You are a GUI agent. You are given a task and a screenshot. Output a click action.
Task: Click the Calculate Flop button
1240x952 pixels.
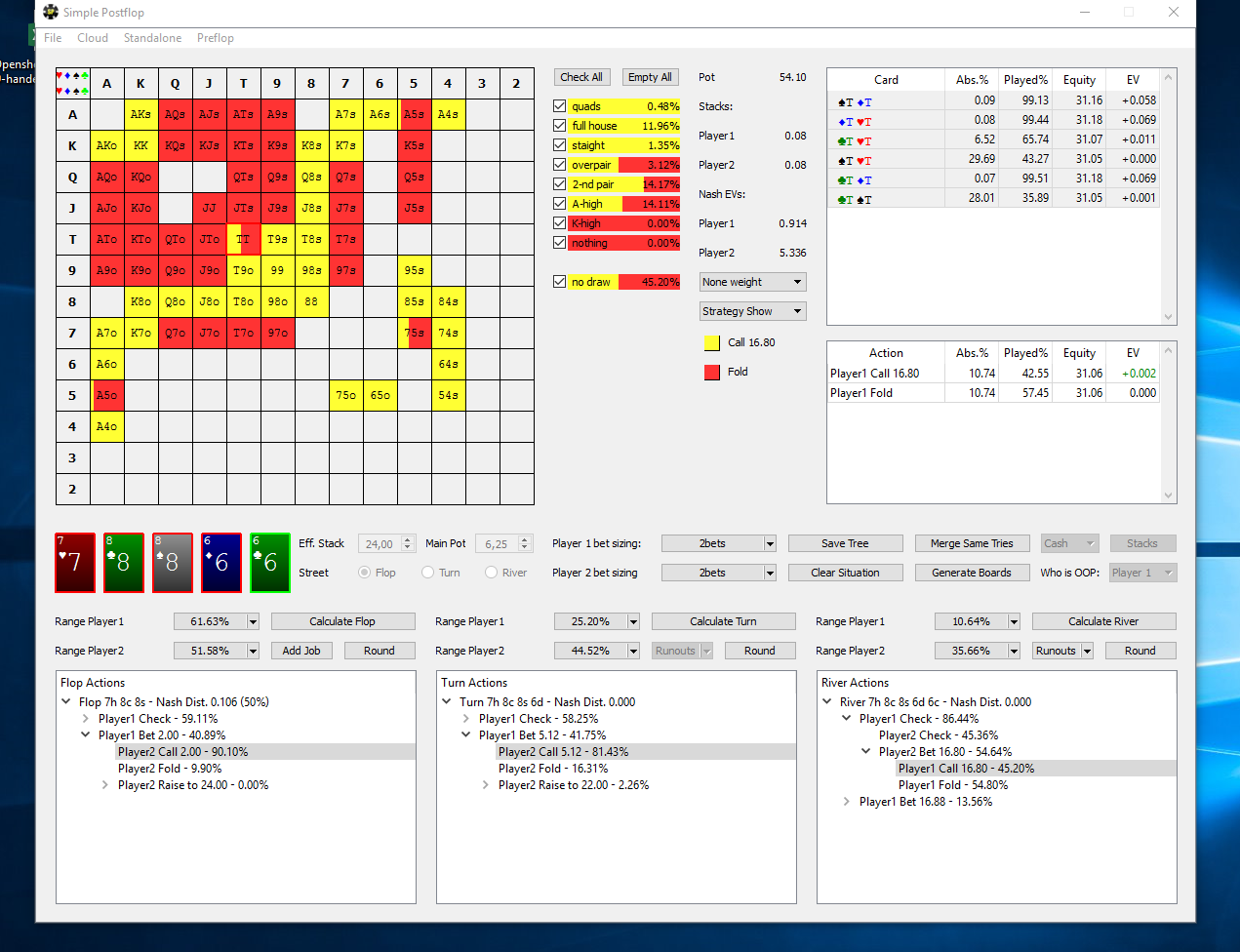click(342, 621)
